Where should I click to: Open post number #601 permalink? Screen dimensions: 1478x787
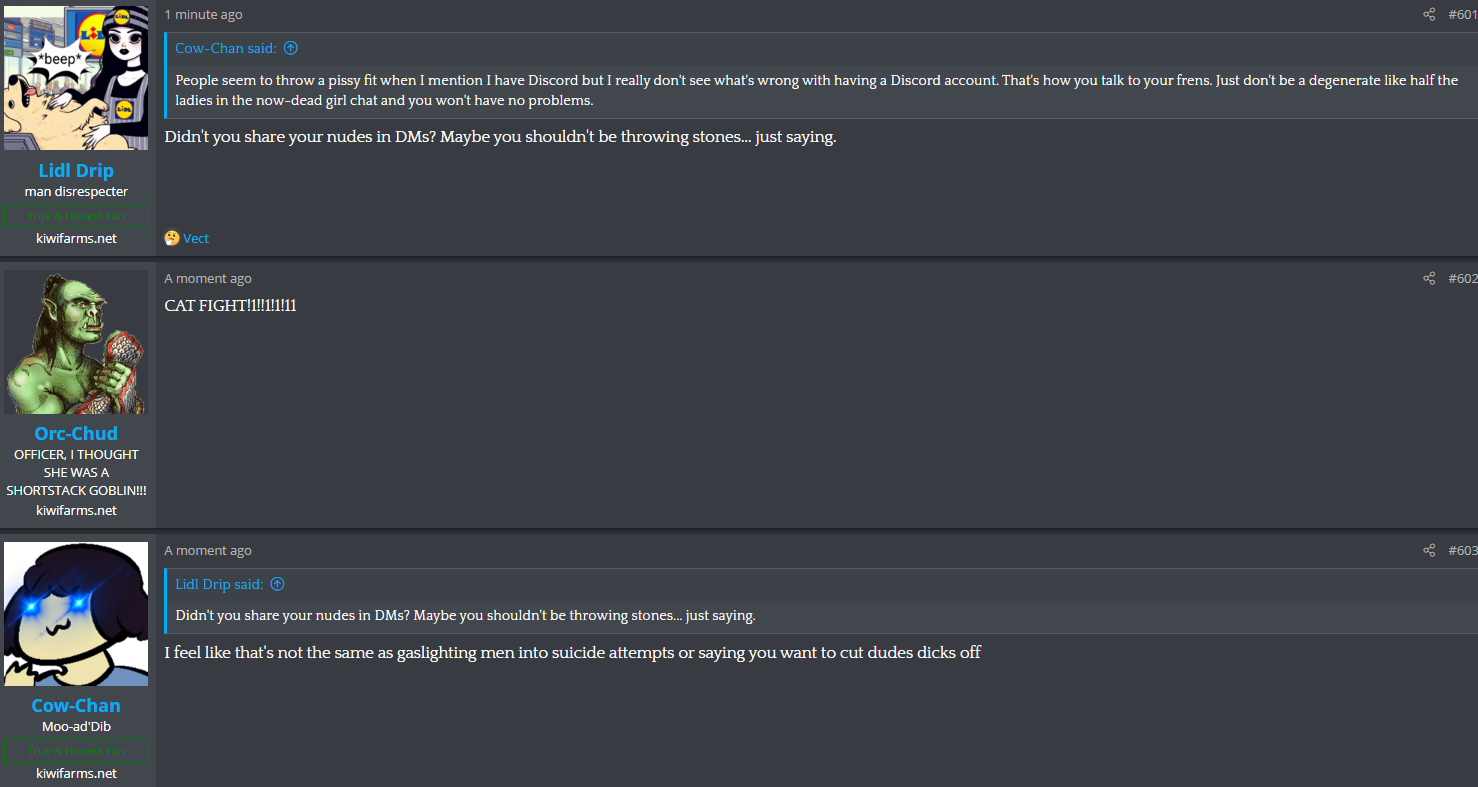tap(1462, 14)
